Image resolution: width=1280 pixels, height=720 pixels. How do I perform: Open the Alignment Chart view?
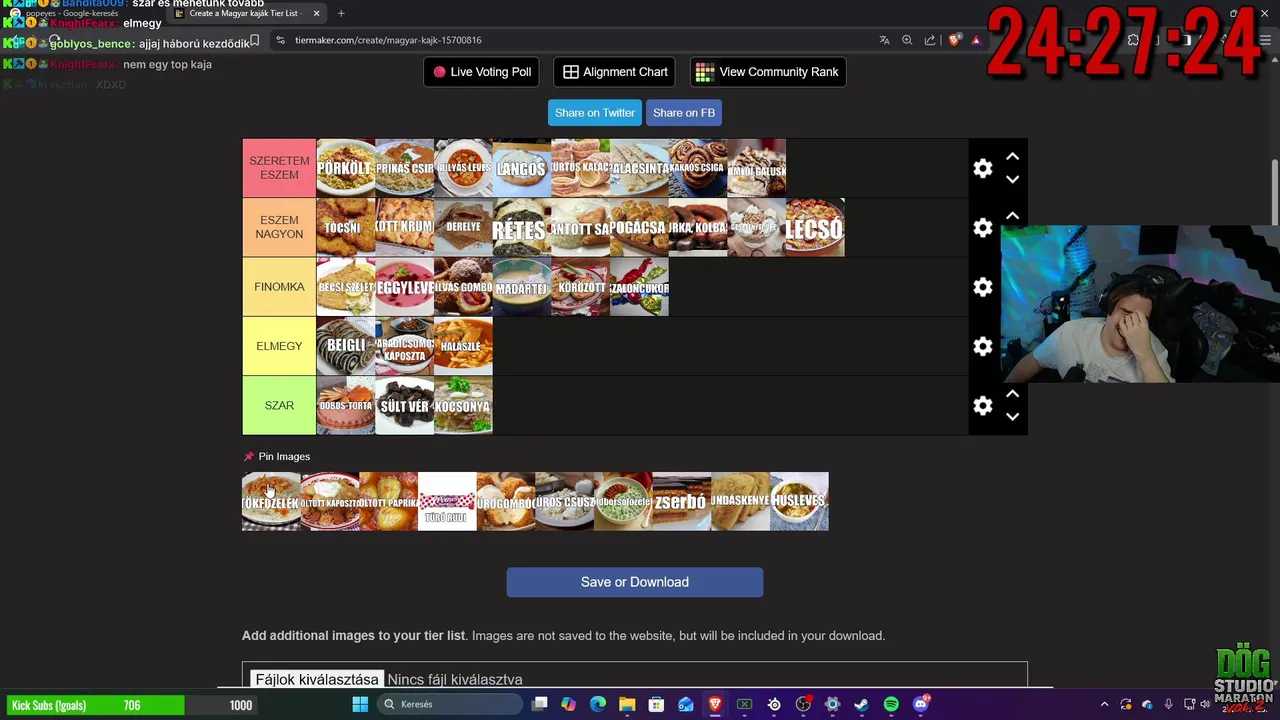tap(615, 72)
